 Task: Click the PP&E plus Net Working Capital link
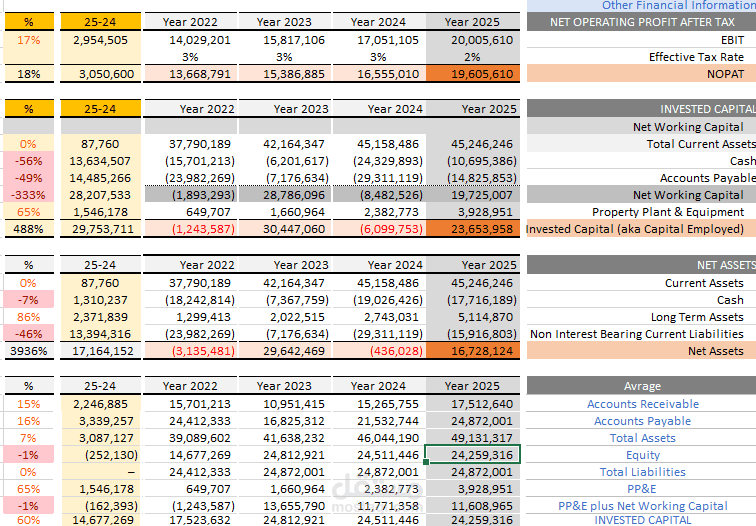pyautogui.click(x=642, y=506)
